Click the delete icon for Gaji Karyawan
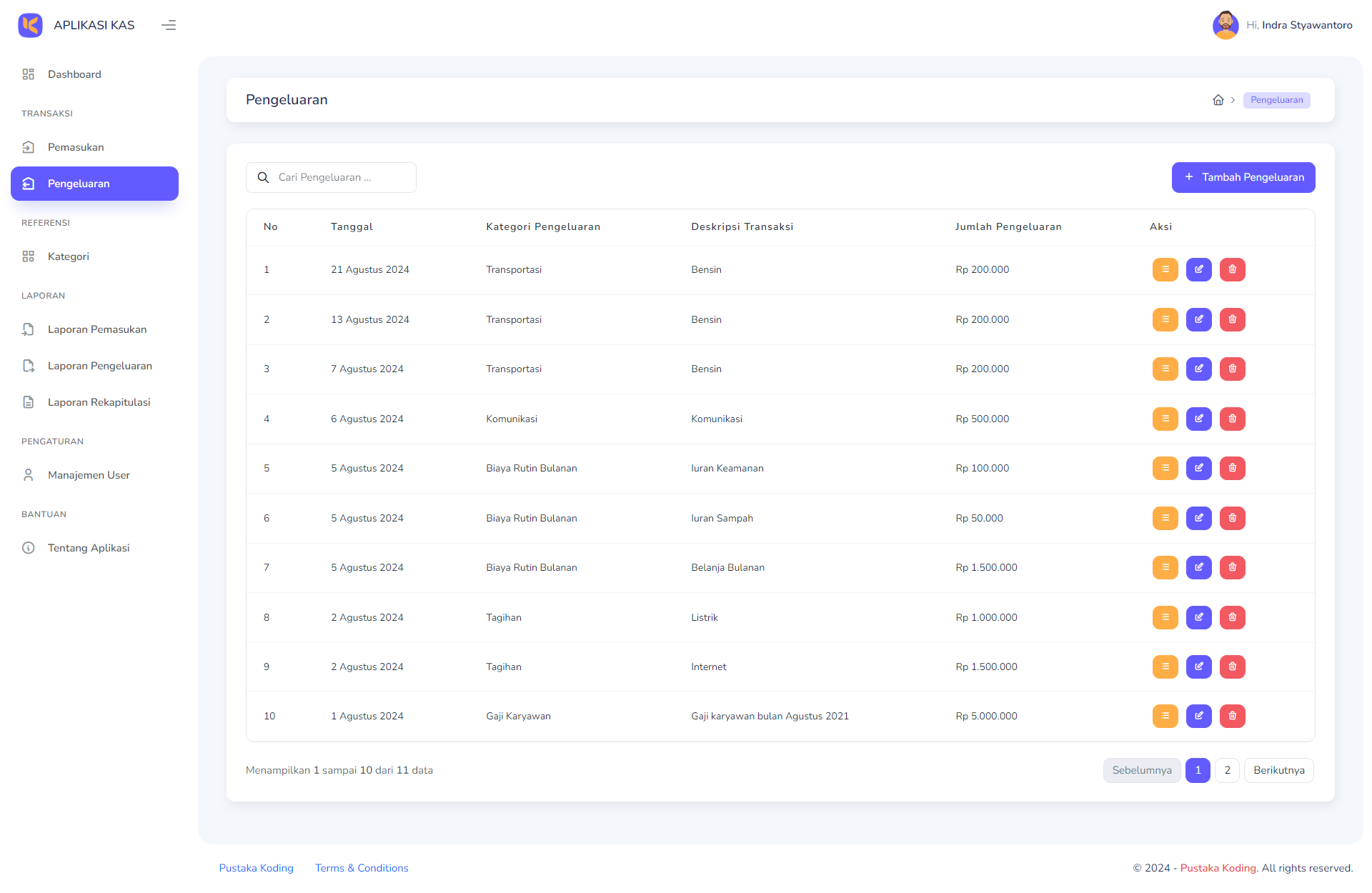1372x893 pixels. (1231, 716)
